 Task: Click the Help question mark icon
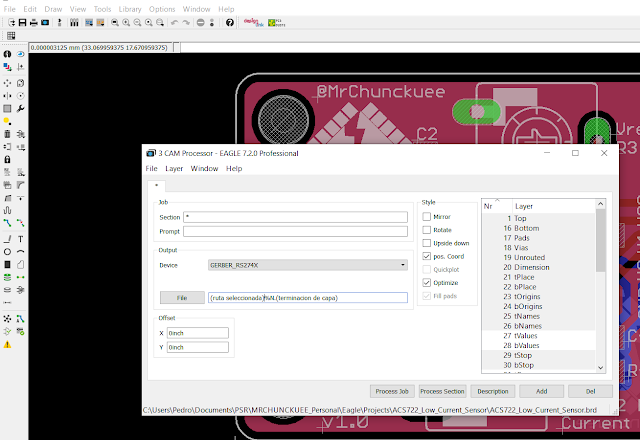pos(230,23)
